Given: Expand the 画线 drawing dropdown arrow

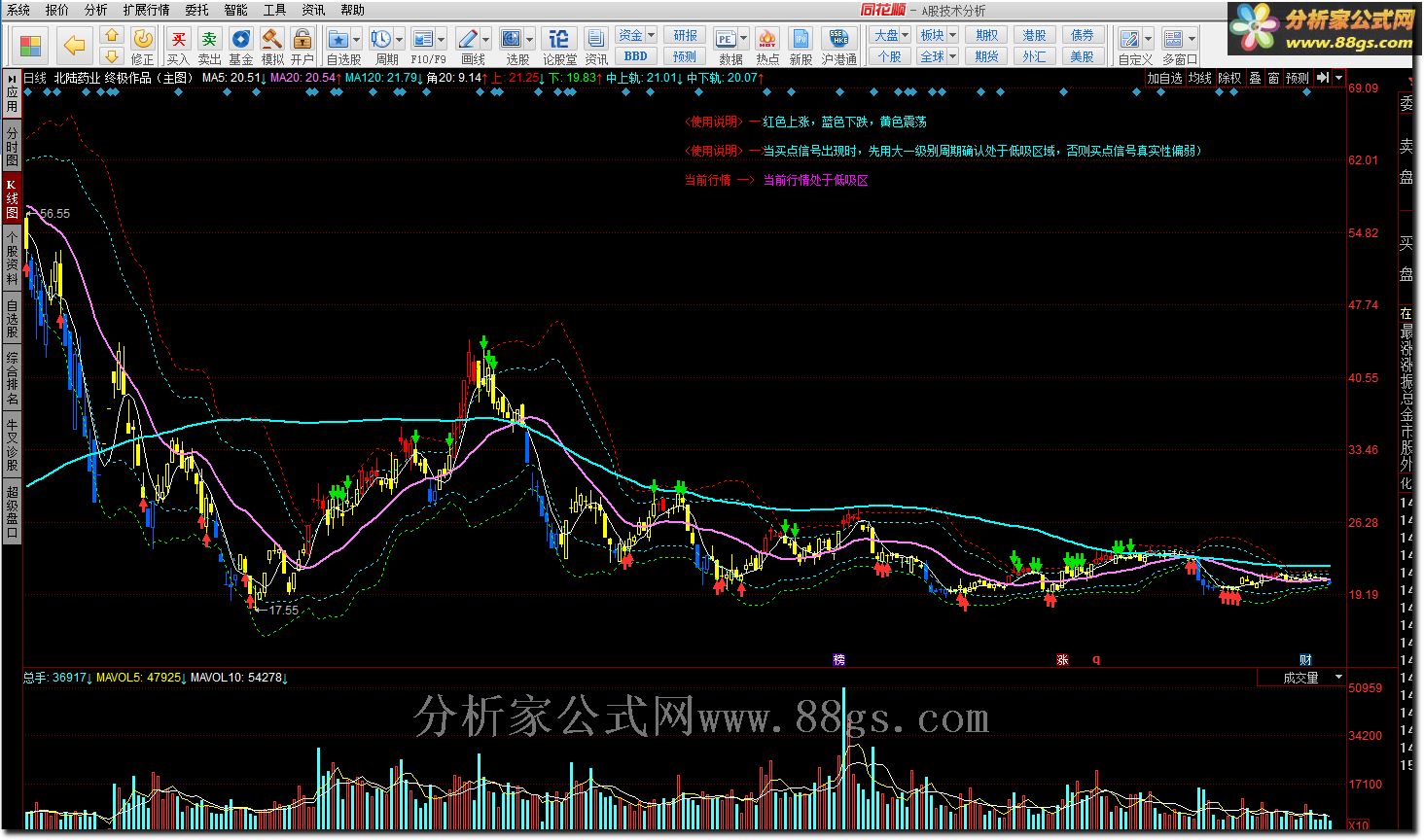Looking at the screenshot, I should coord(486,40).
